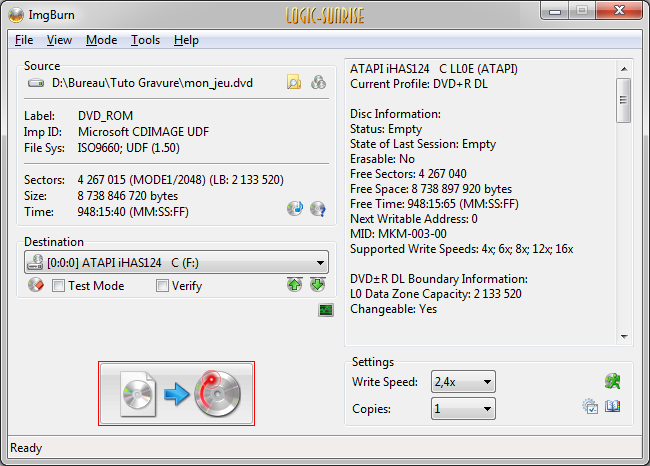This screenshot has width=650, height=466.
Task: Start burning with the large Write button
Action: point(177,393)
